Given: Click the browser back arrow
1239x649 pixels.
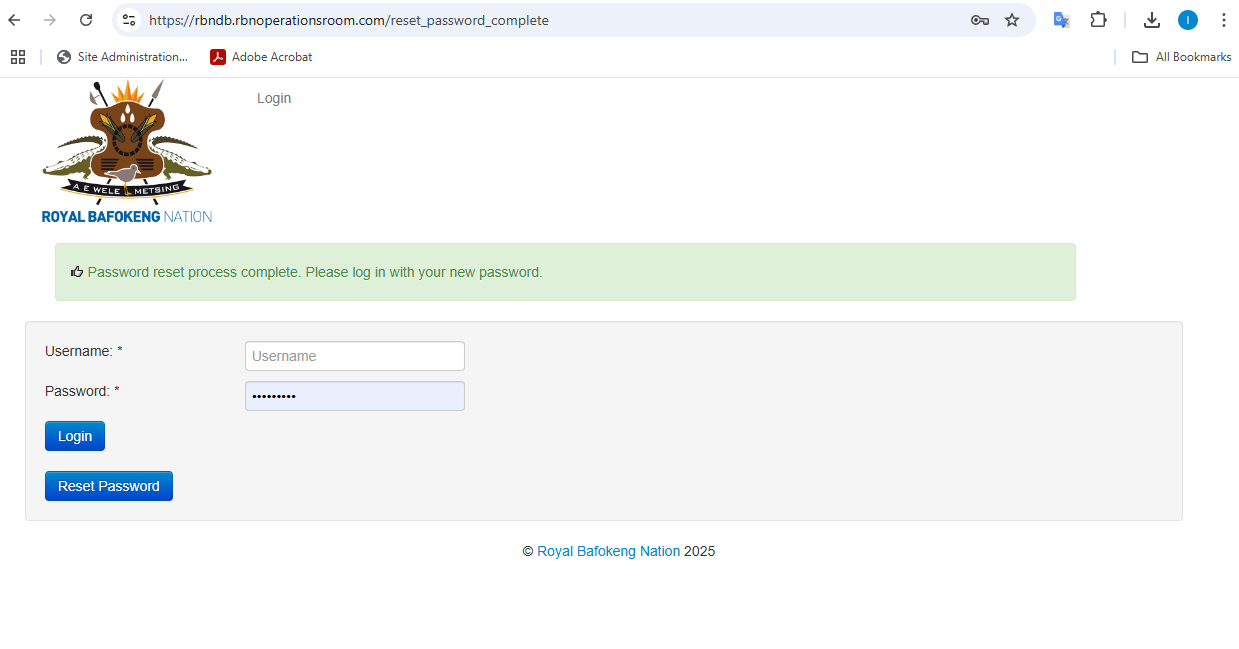Looking at the screenshot, I should (15, 20).
